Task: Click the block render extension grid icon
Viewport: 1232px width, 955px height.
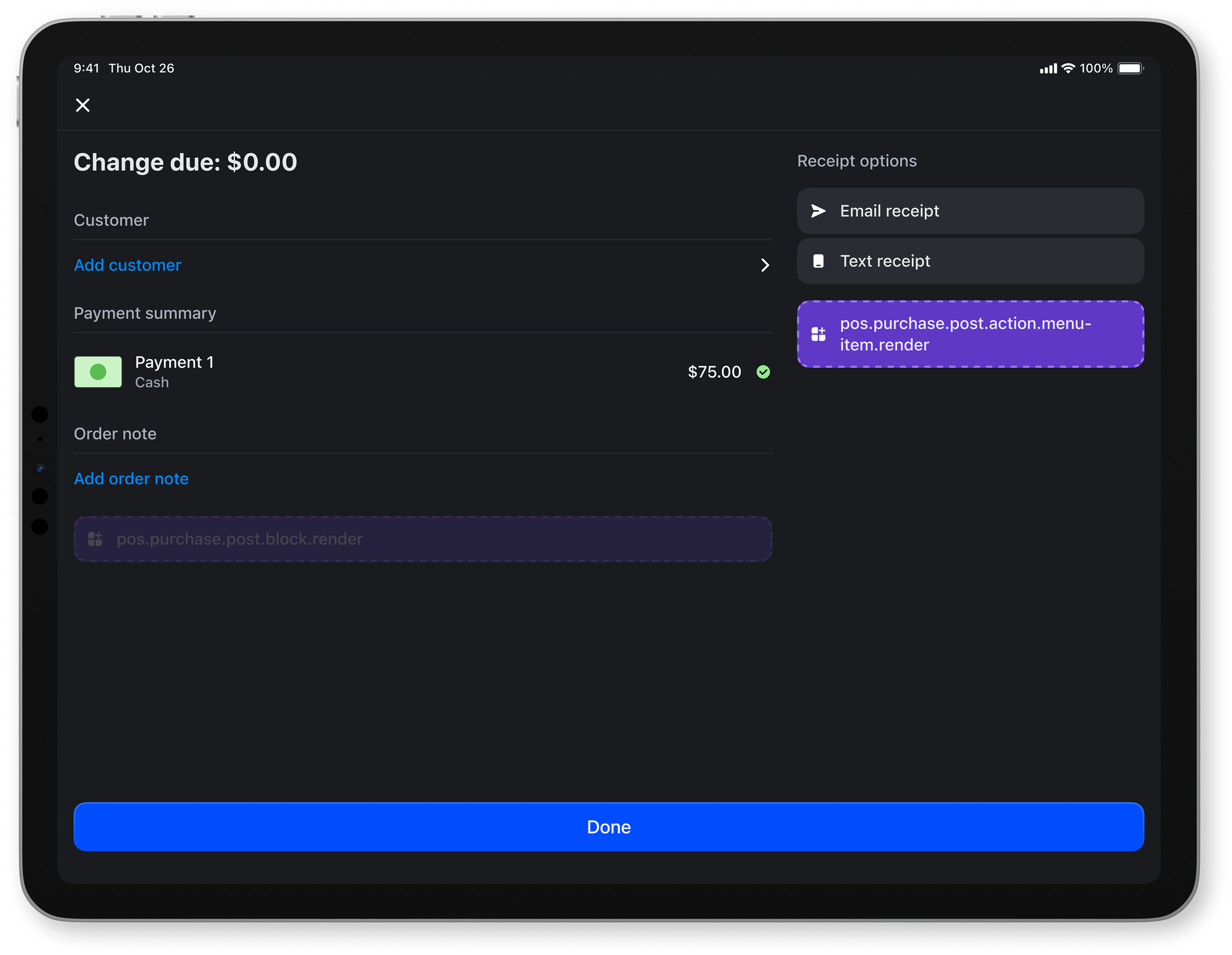Action: 95,539
